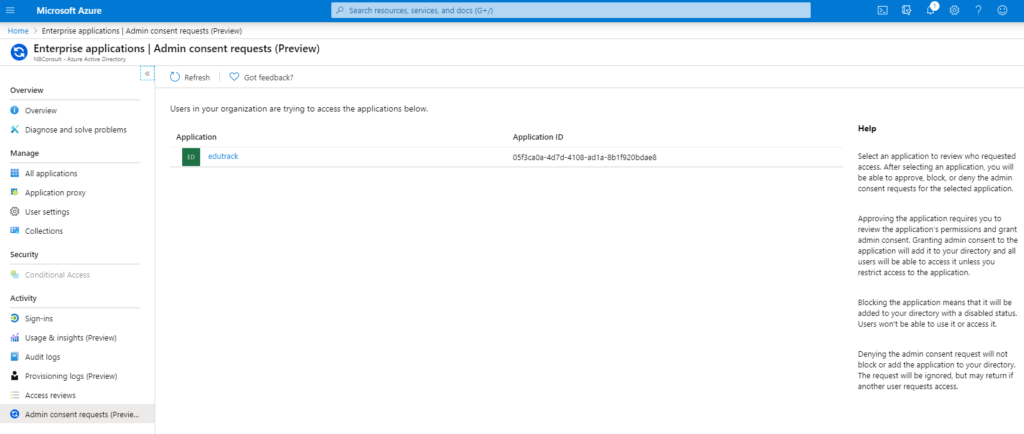Select Admin consent requests (Preview) item
This screenshot has height=434, width=1024.
click(x=77, y=414)
